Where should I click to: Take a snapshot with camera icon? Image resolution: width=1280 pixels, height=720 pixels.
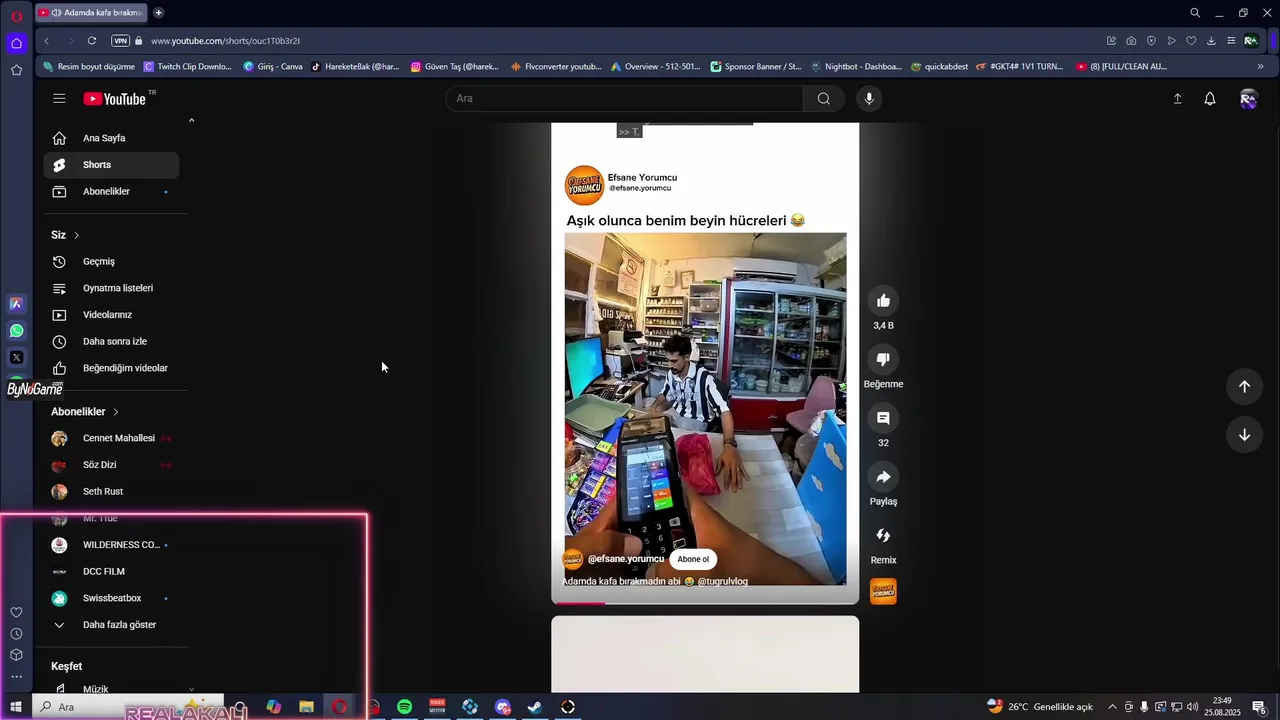1131,41
